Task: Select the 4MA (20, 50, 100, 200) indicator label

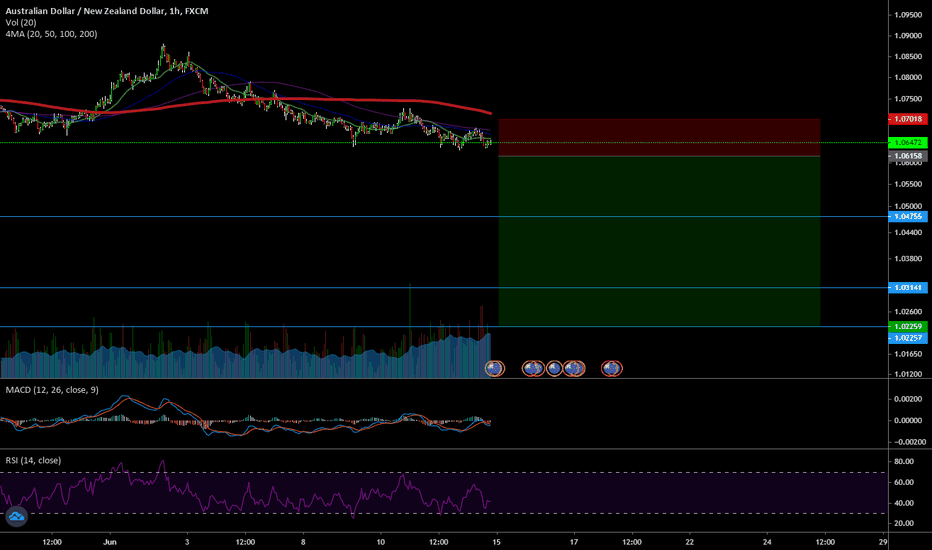Action: 51,34
